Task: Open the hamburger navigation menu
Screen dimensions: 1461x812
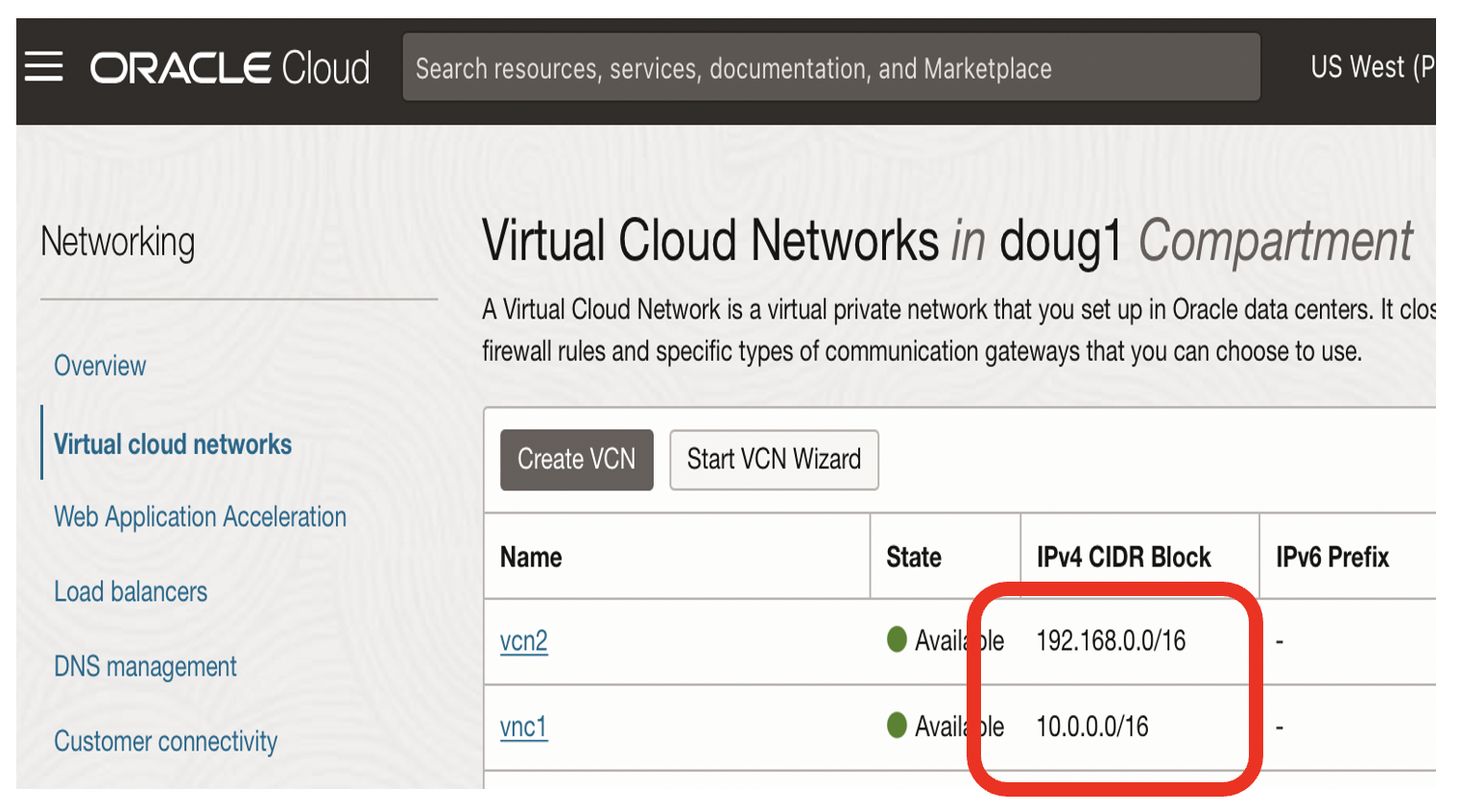Action: pyautogui.click(x=44, y=67)
